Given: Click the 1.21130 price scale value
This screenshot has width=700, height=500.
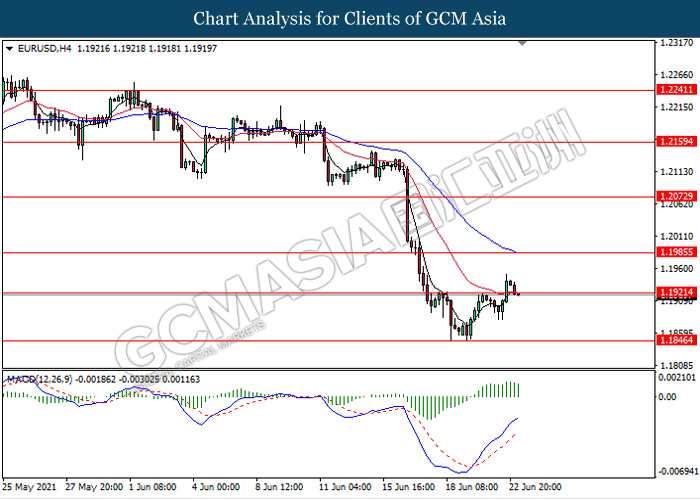Looking at the screenshot, I should (677, 172).
